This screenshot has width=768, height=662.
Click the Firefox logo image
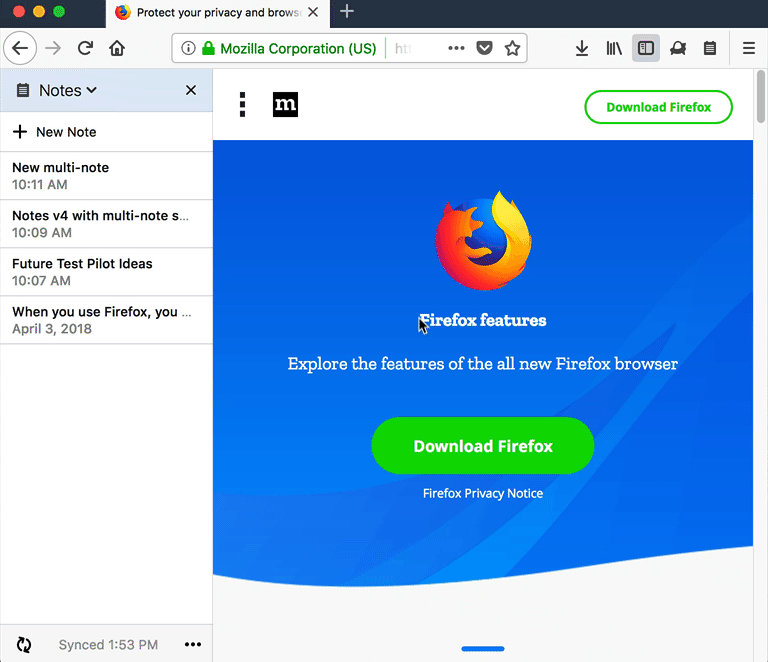(x=483, y=240)
